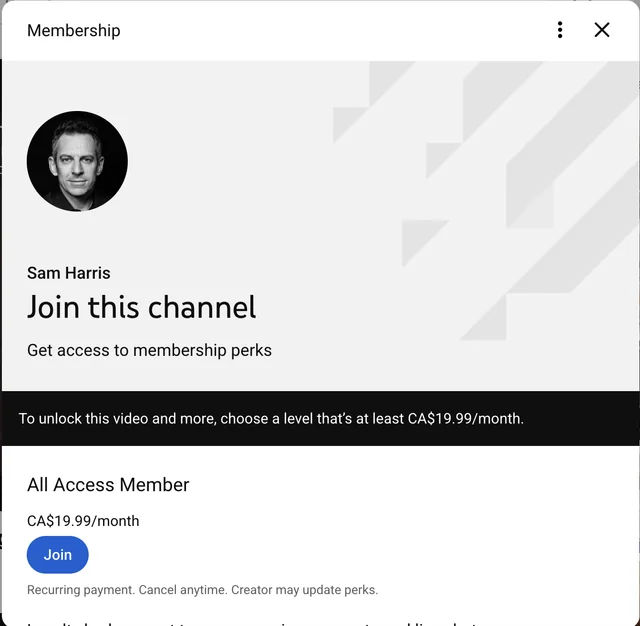Select the Cancel anytime phrase in the disclaimer
The height and width of the screenshot is (626, 640).
point(183,590)
